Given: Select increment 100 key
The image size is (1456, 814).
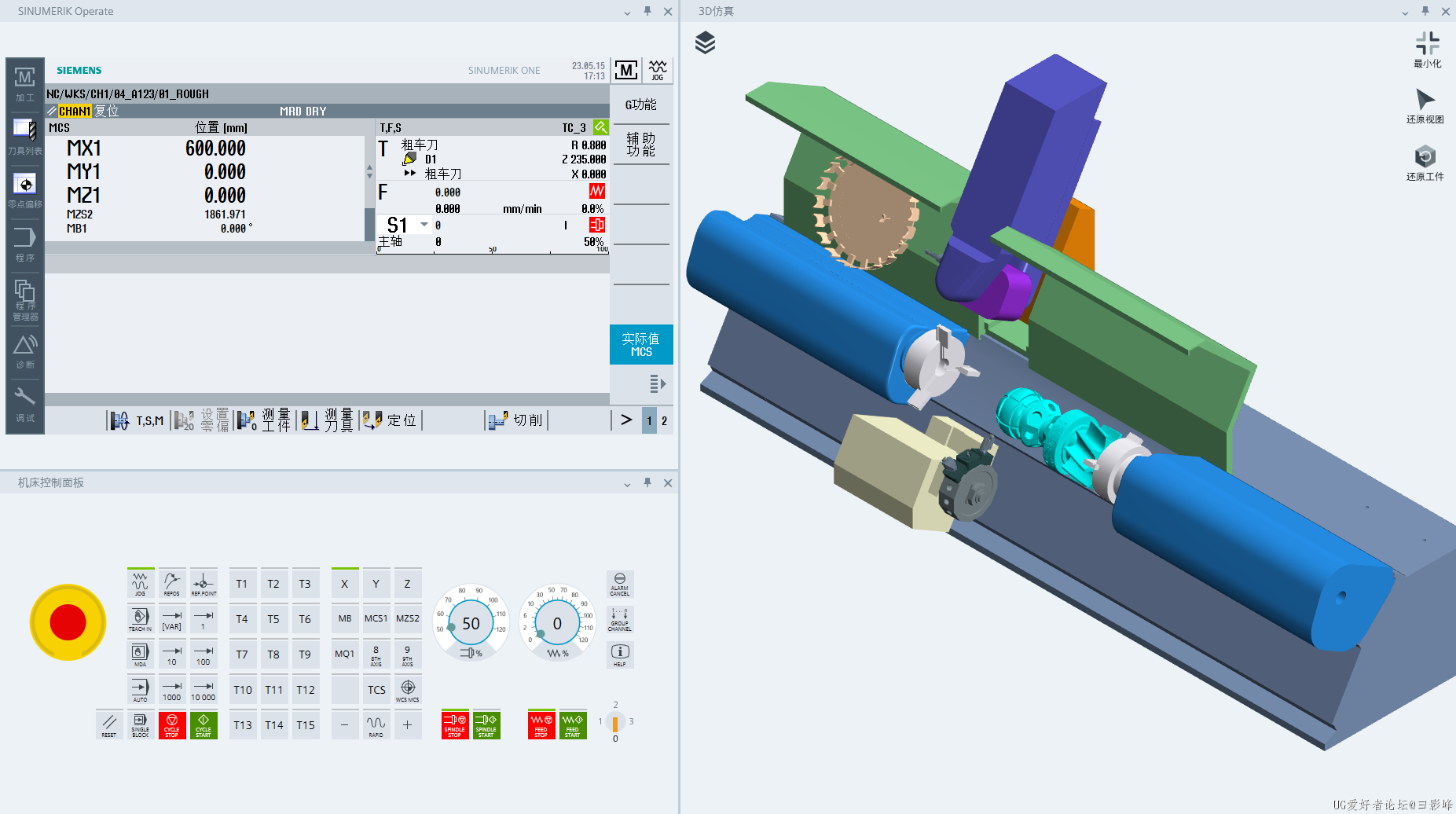Looking at the screenshot, I should (204, 654).
